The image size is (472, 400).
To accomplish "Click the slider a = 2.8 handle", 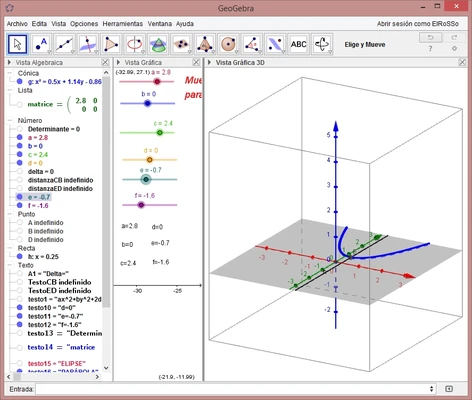I will click(157, 81).
